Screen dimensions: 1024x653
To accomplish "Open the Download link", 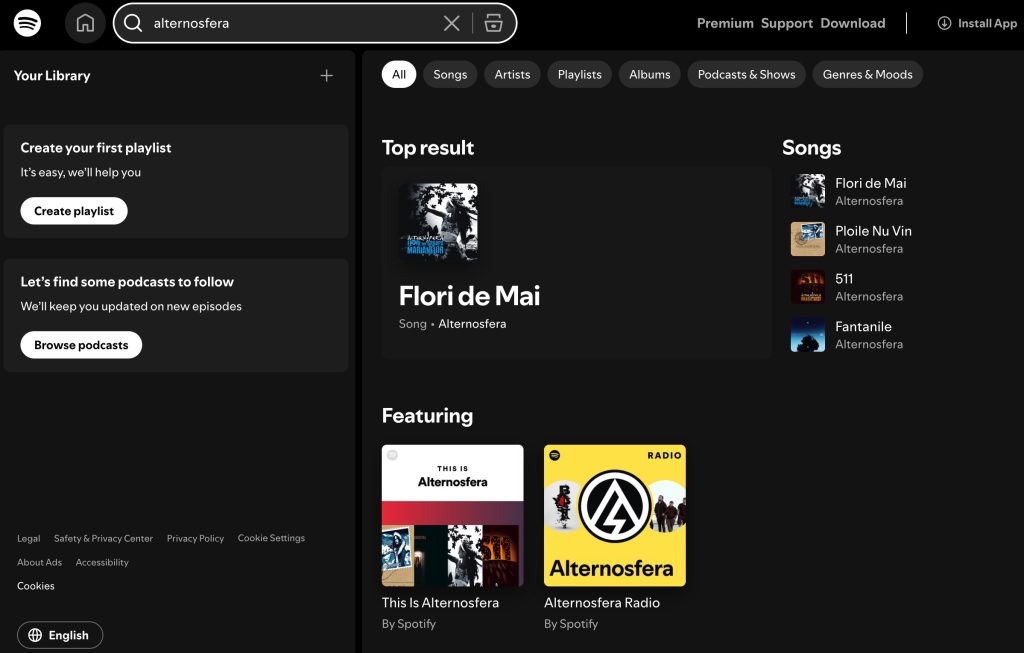I will [852, 24].
